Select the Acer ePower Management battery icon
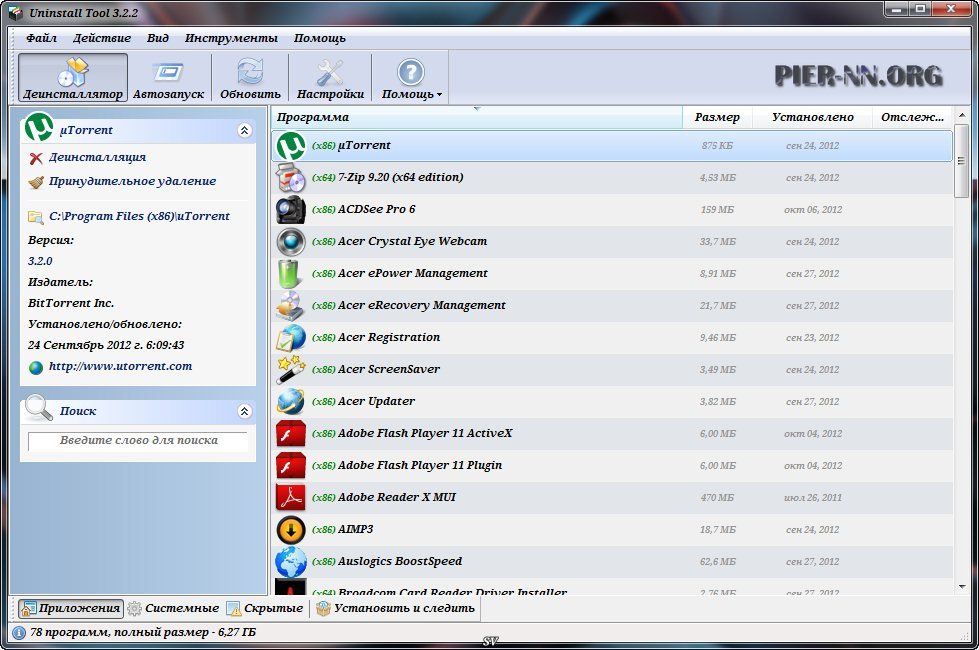979x650 pixels. coord(291,273)
